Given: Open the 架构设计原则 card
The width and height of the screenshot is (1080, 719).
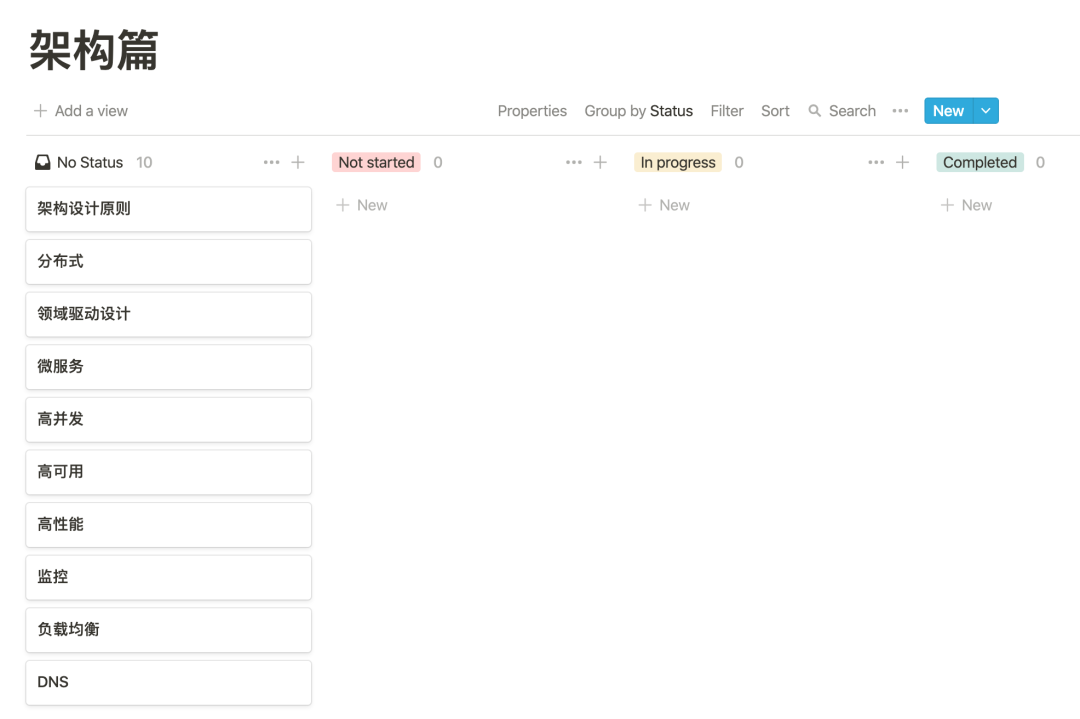Looking at the screenshot, I should [x=169, y=209].
